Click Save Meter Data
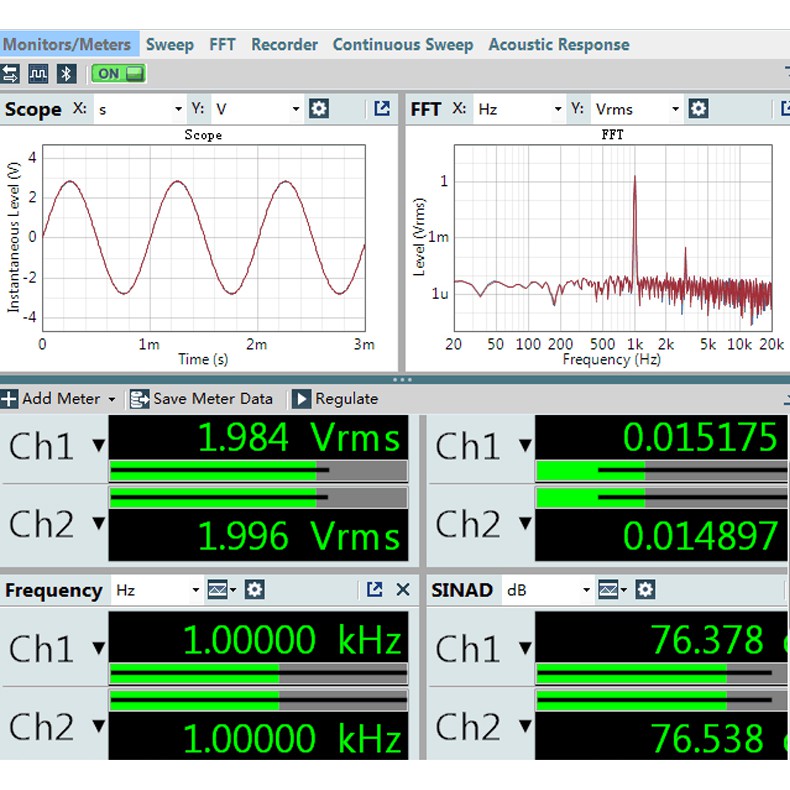Screen dimensions: 790x790 [202, 399]
